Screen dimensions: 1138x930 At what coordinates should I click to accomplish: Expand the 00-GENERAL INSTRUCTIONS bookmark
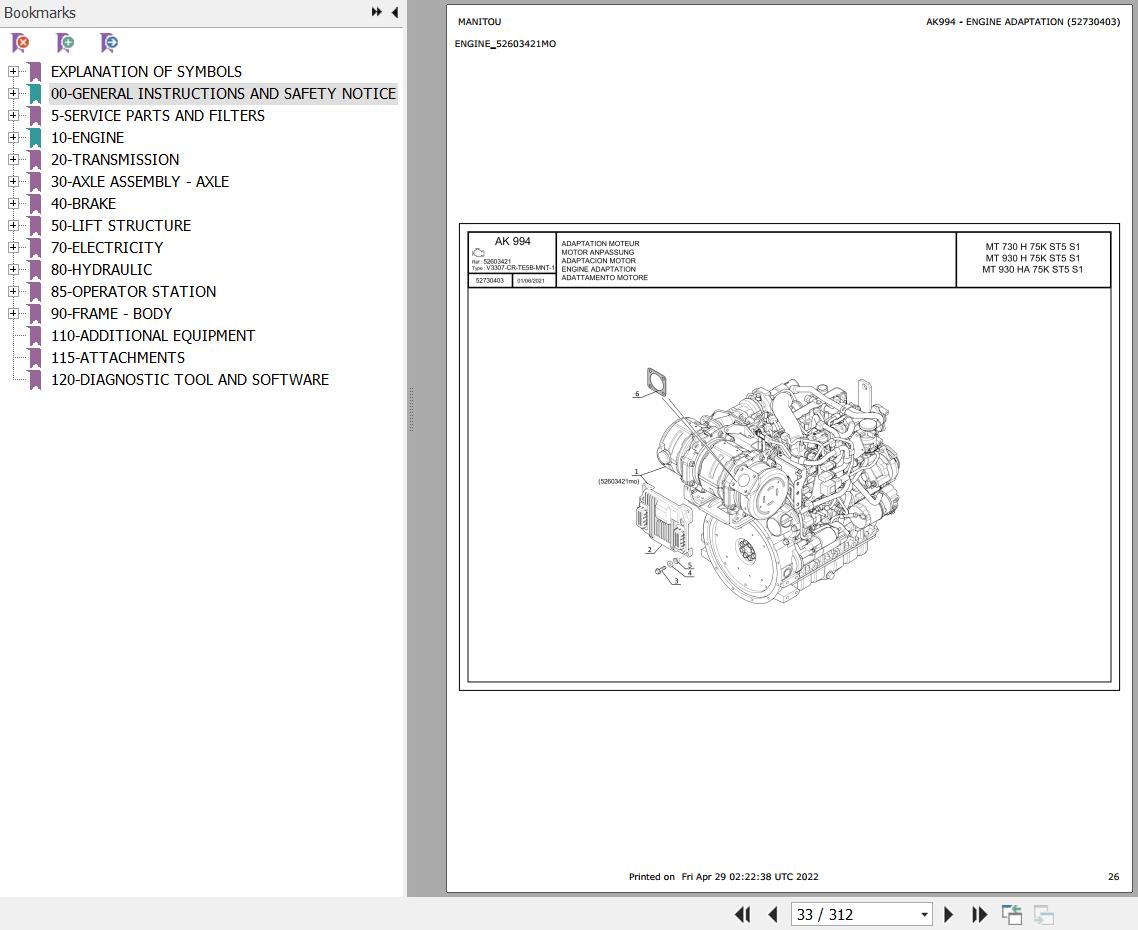tap(13, 94)
